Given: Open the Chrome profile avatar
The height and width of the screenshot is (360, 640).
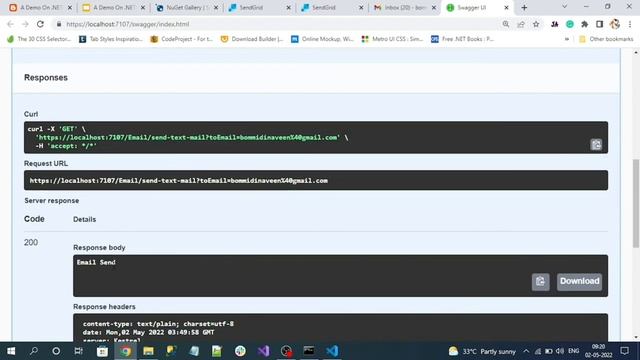Looking at the screenshot, I should (615, 24).
